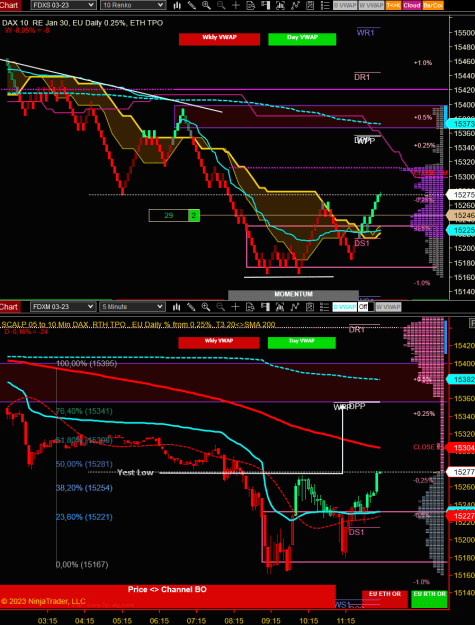Screen dimensions: 475x625
Task: Click the green Day VWAP swatch in top chart
Action: tap(302, 39)
